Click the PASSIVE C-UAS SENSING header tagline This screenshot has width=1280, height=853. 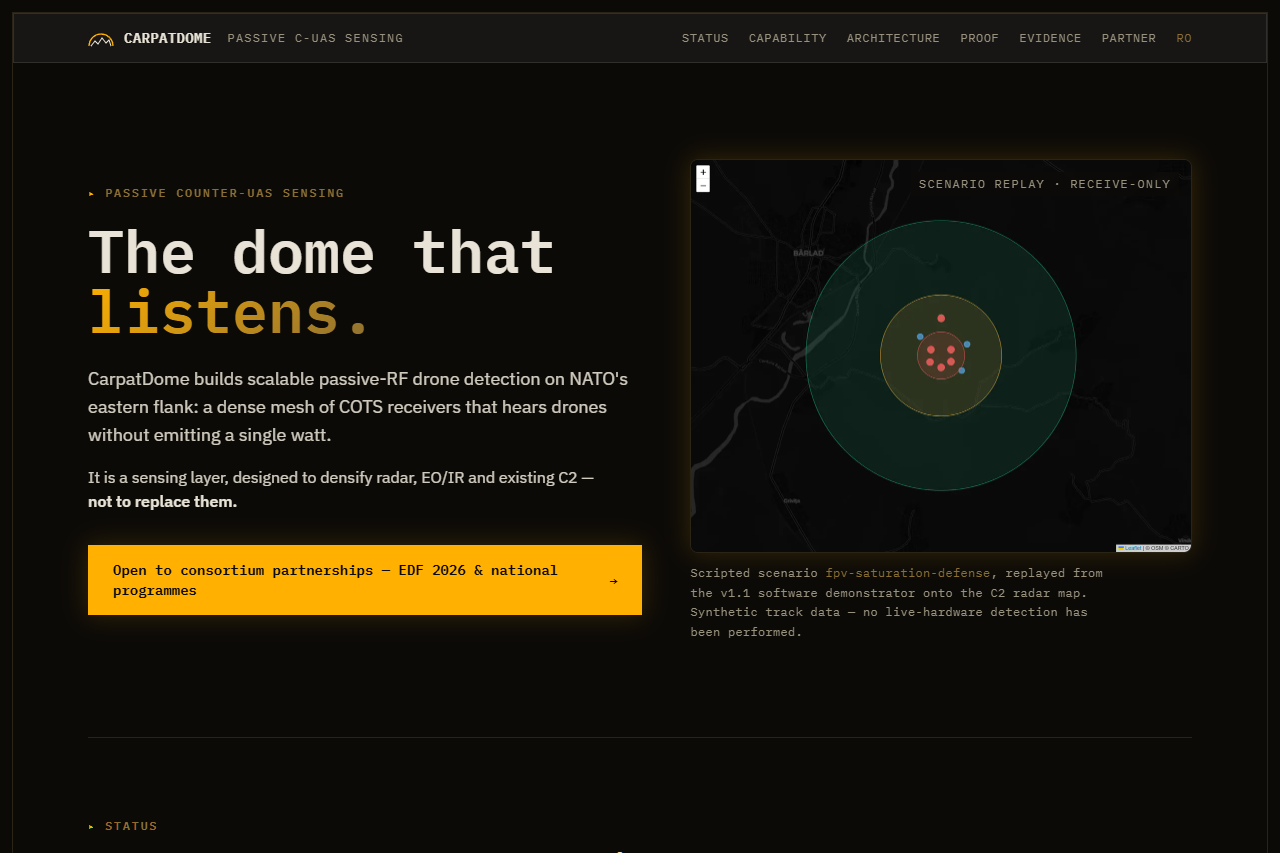[315, 38]
